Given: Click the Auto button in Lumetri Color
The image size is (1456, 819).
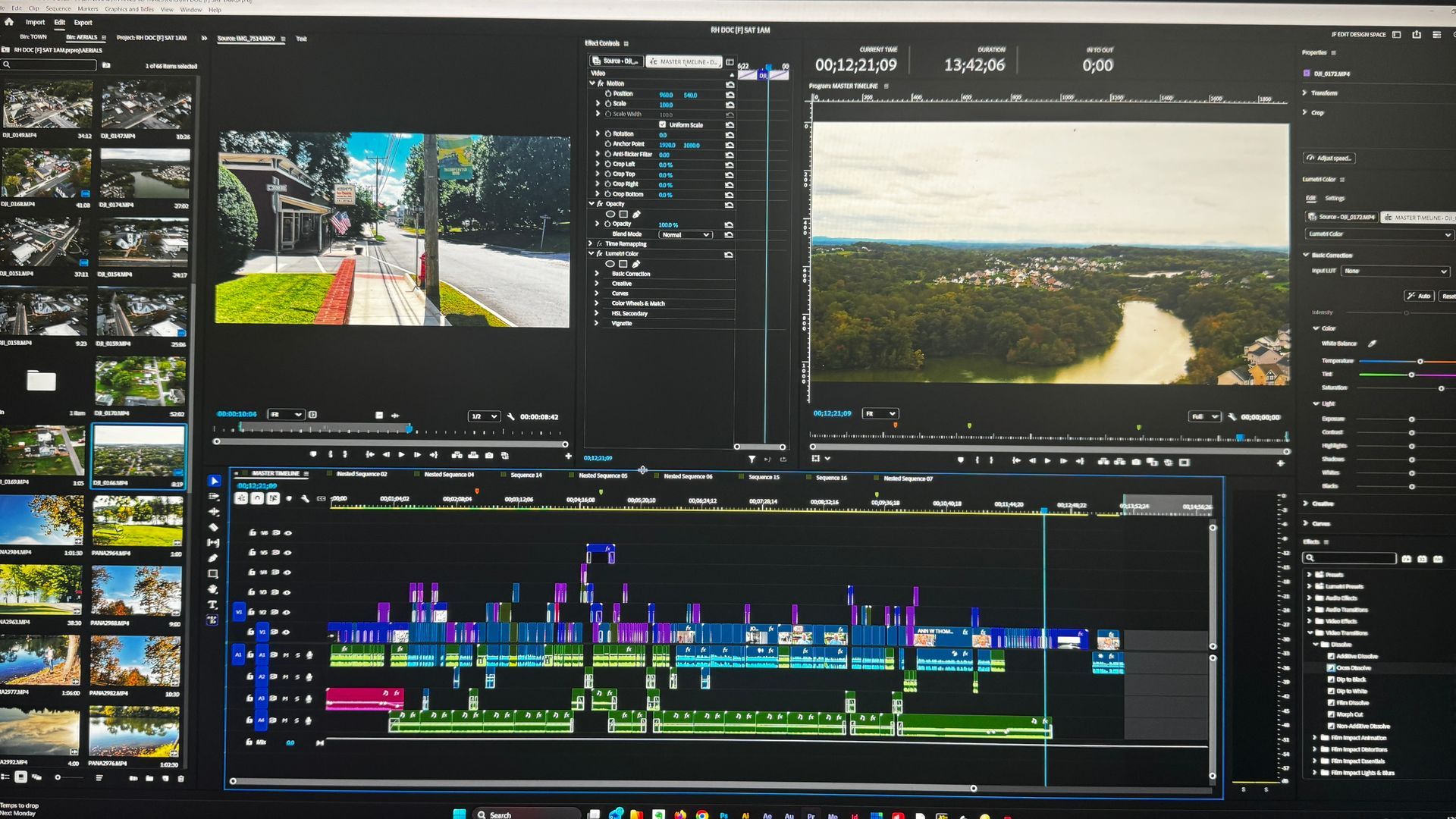Looking at the screenshot, I should [1418, 297].
